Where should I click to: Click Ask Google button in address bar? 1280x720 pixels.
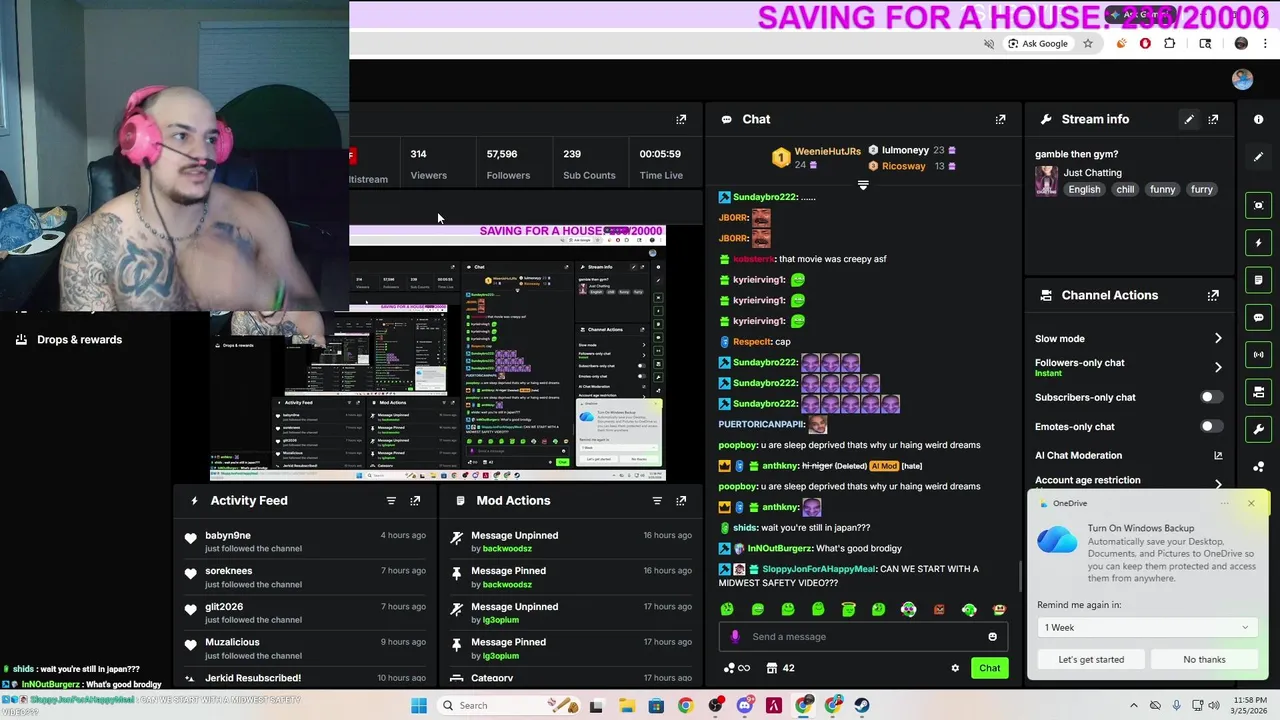[x=1037, y=43]
